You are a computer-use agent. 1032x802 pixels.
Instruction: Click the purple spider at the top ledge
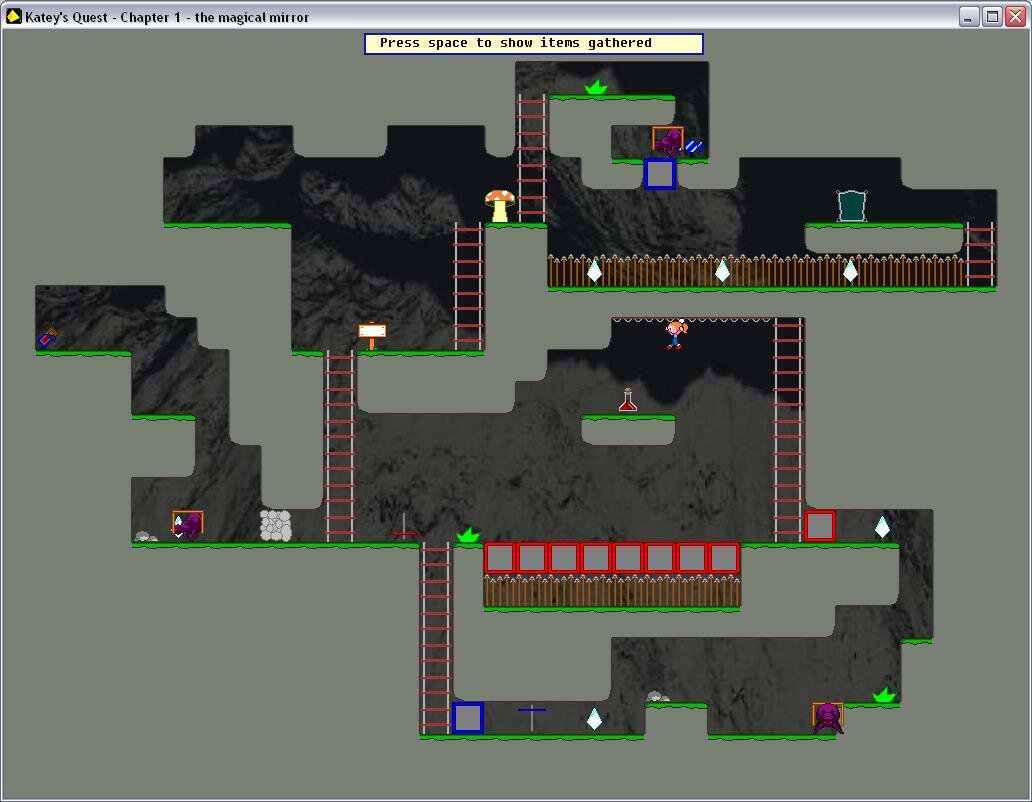tap(669, 141)
